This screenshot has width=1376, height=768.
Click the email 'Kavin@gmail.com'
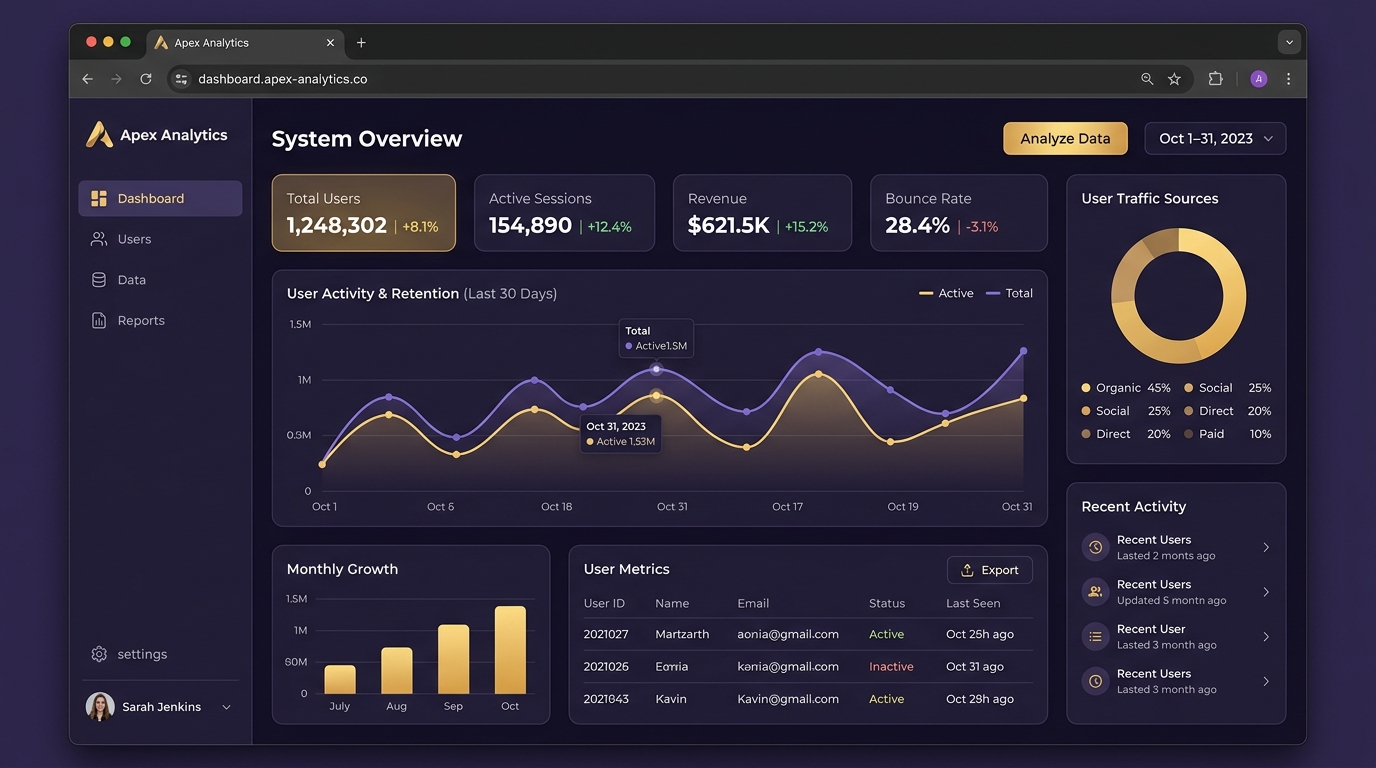coord(788,700)
